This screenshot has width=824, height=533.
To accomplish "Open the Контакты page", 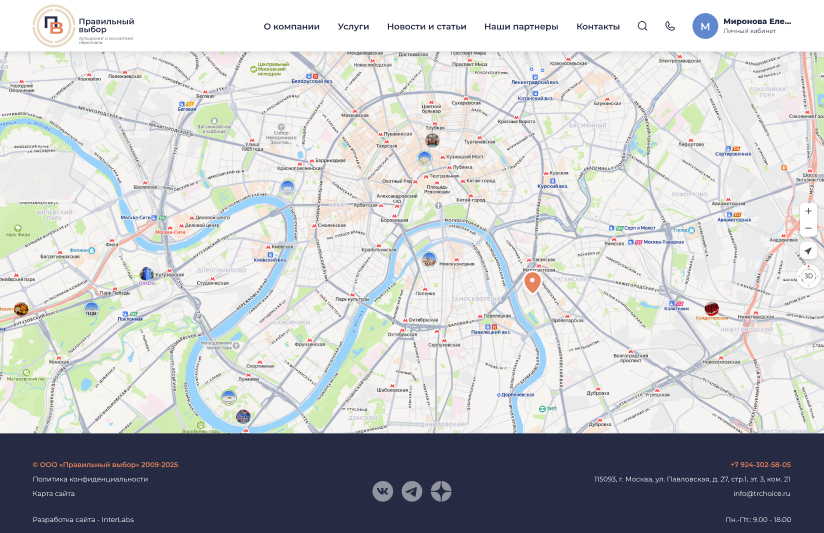I will [598, 26].
